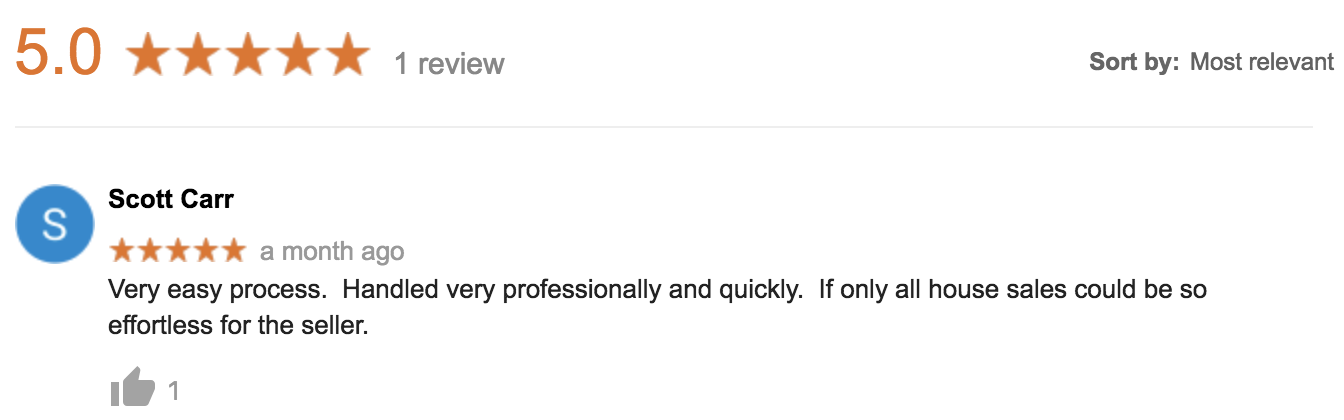Click the fifth large star in overall rating
1344x420 pixels.
pos(347,54)
